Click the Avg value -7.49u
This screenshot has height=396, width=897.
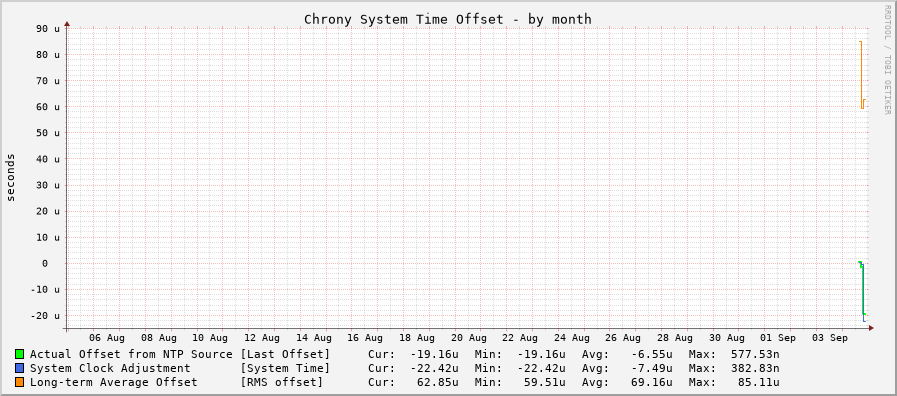(652, 368)
